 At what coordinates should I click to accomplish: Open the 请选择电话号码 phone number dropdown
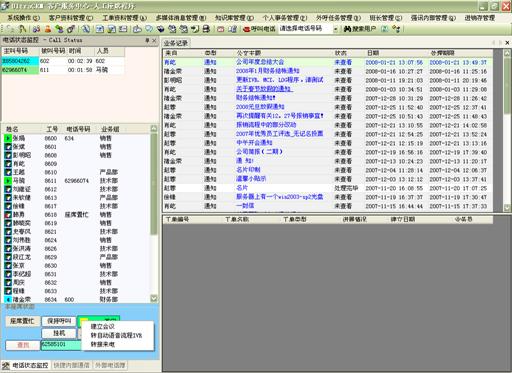click(x=335, y=29)
